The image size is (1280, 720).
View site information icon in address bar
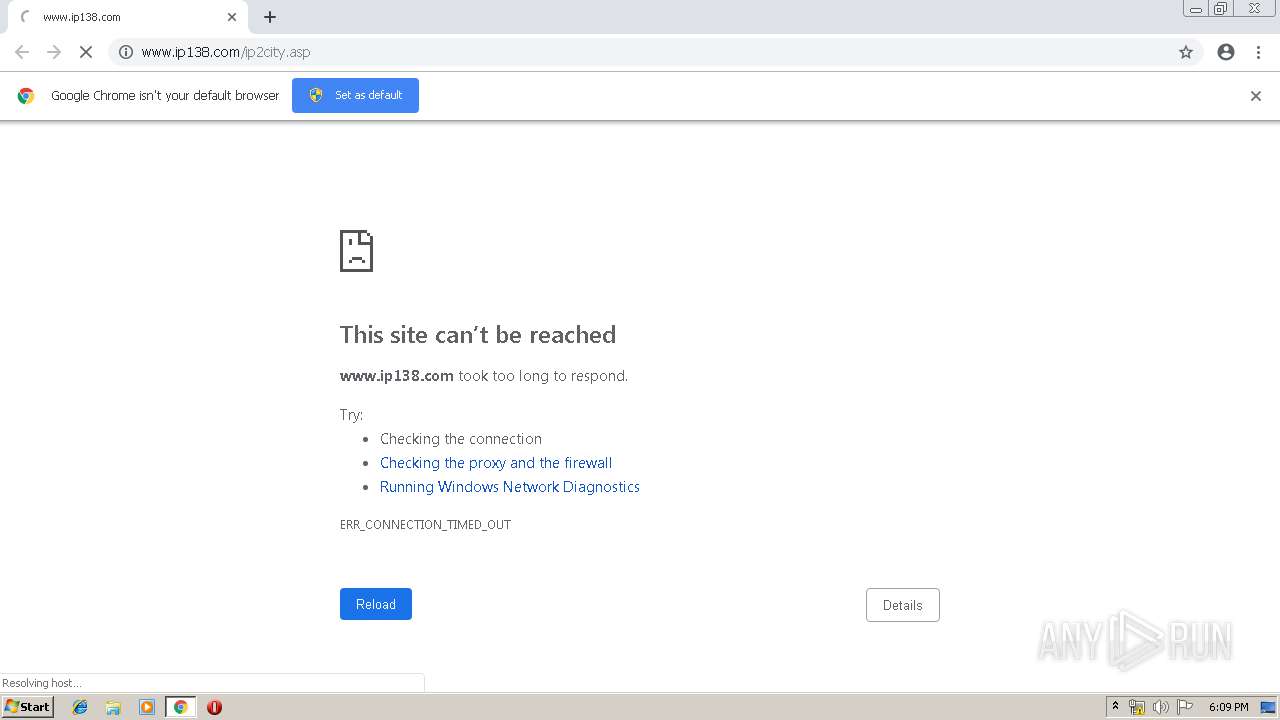pos(126,52)
